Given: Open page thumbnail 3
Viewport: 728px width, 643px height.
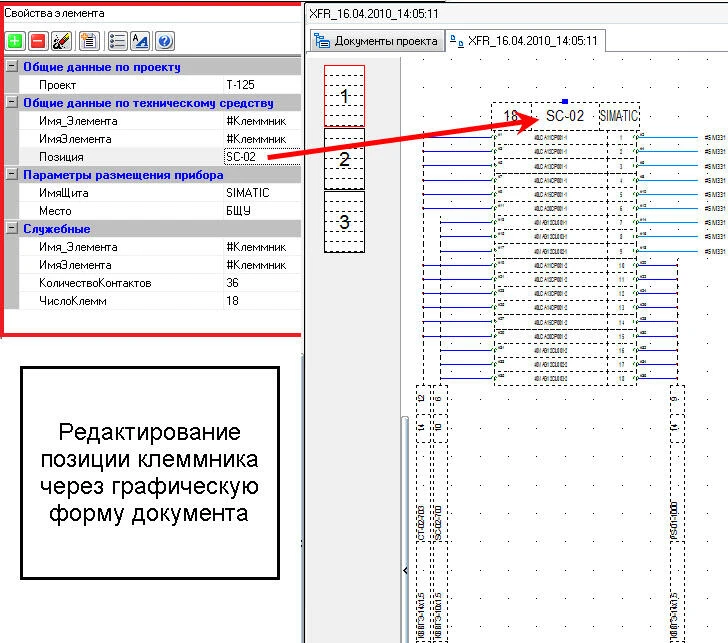Looking at the screenshot, I should 344,221.
